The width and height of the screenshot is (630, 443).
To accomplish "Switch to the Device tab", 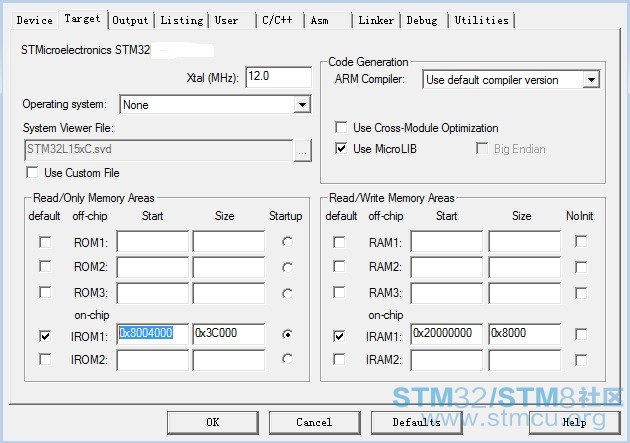I will pyautogui.click(x=35, y=20).
